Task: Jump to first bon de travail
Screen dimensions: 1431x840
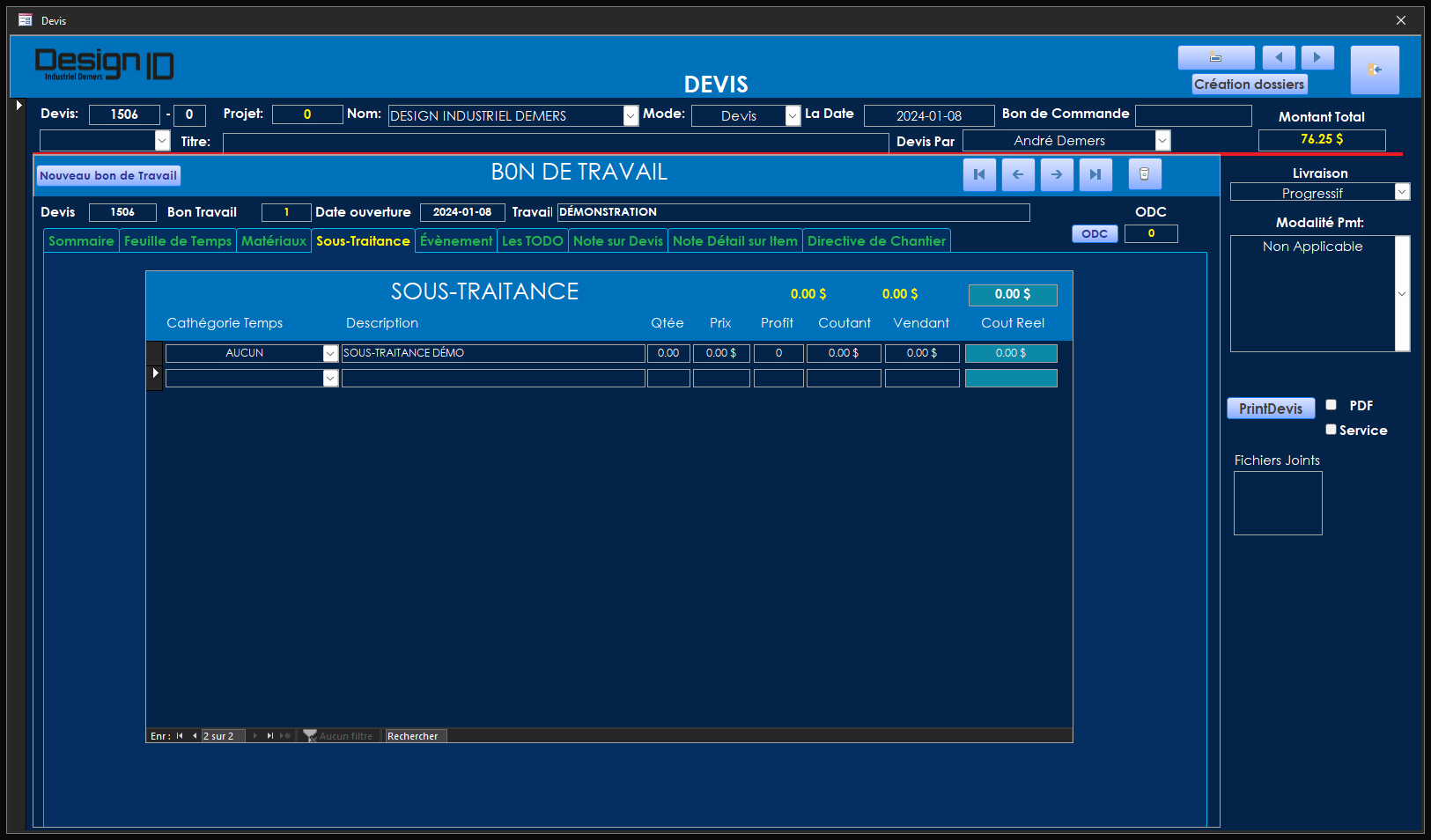Action: click(979, 174)
